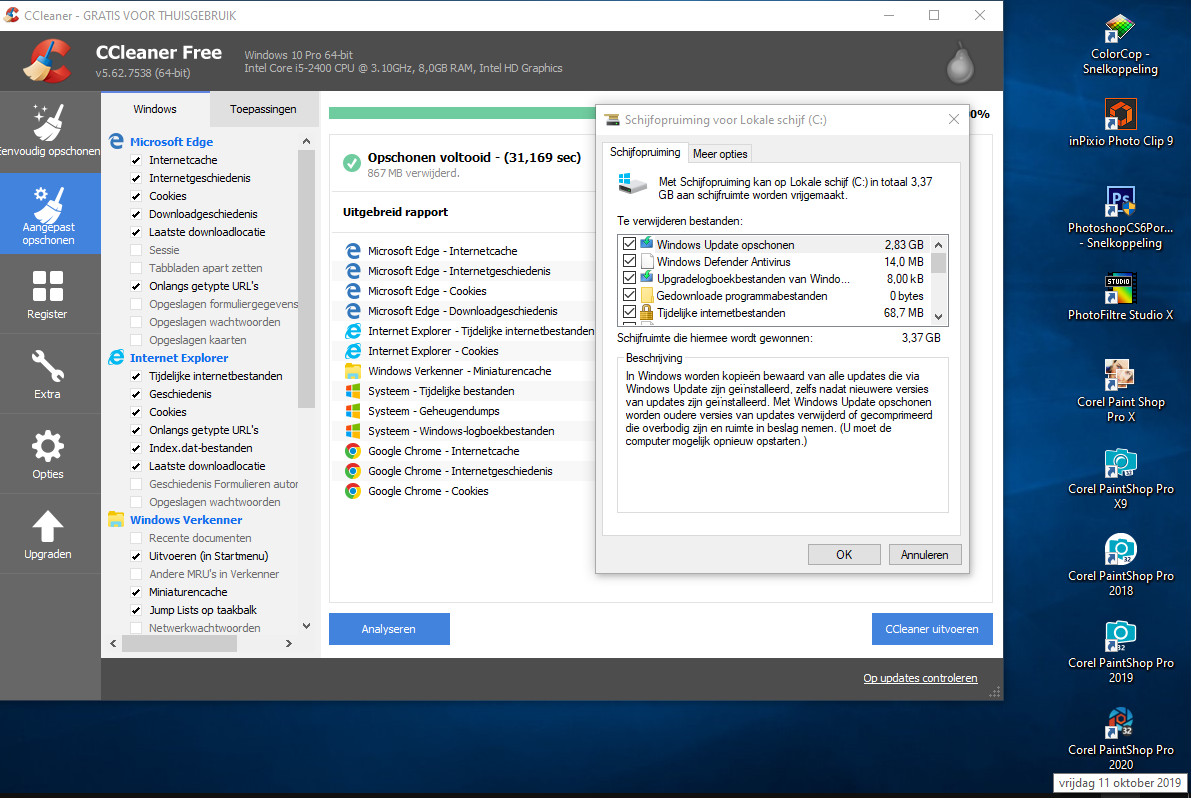Click the green cleaning progress bar
Viewport: 1191px width, 798px height.
coord(462,114)
